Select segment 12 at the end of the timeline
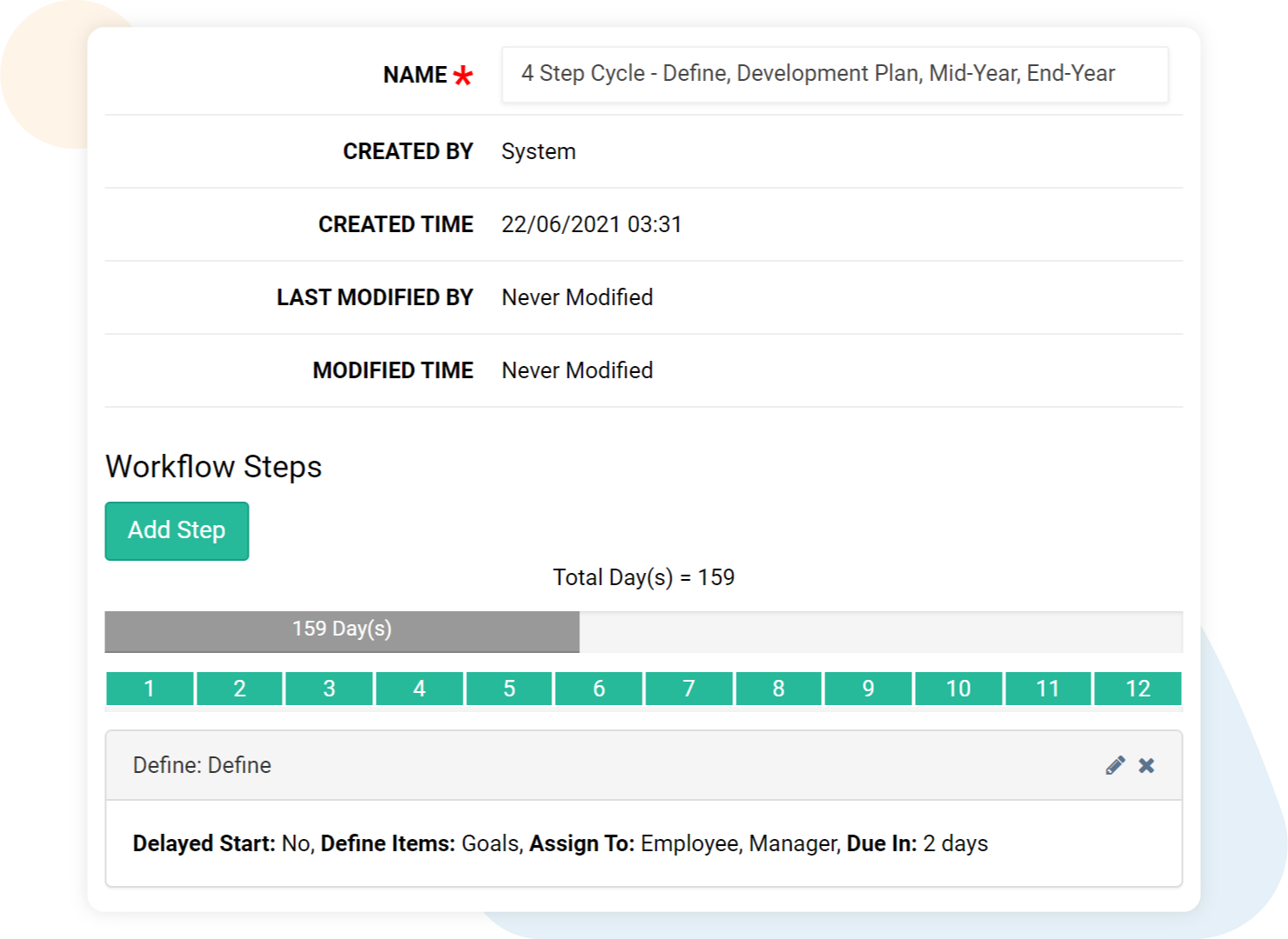 [1138, 689]
